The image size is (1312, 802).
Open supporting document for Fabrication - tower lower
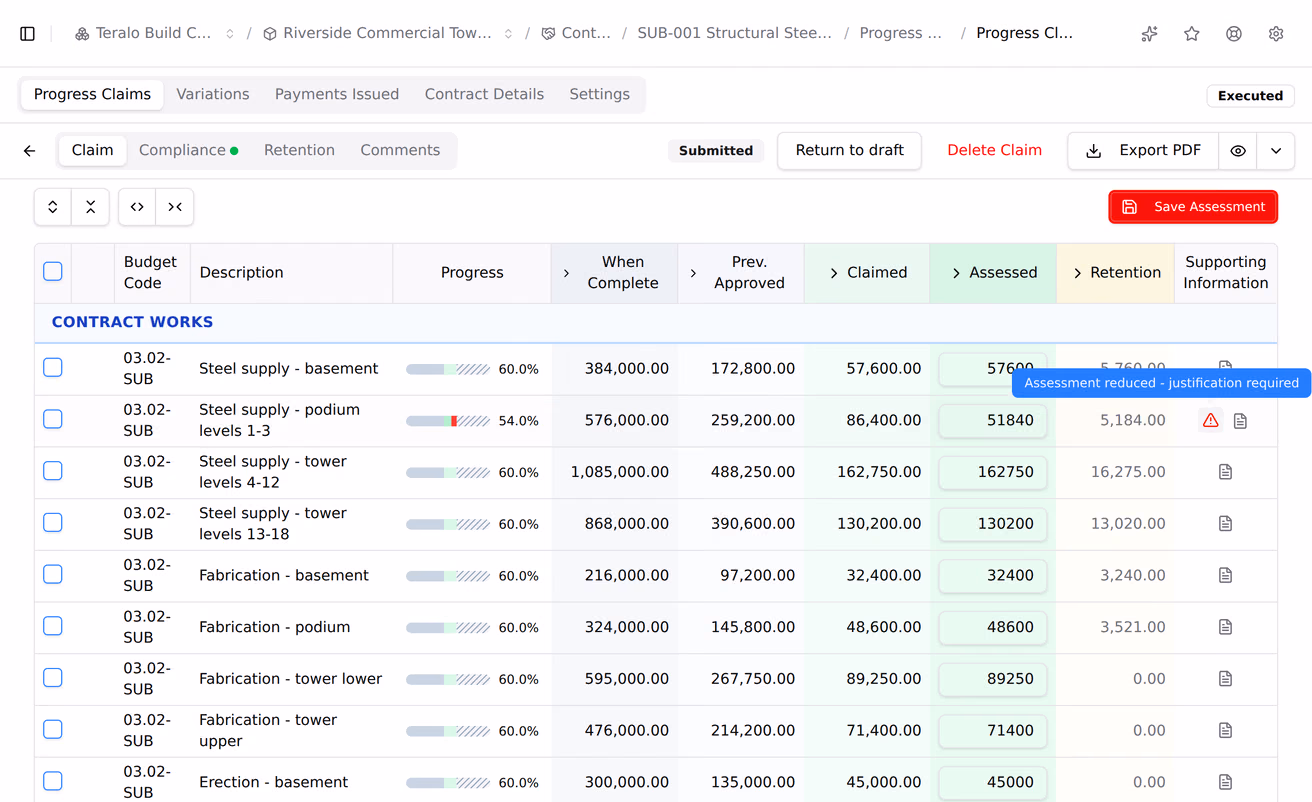[x=1226, y=679]
